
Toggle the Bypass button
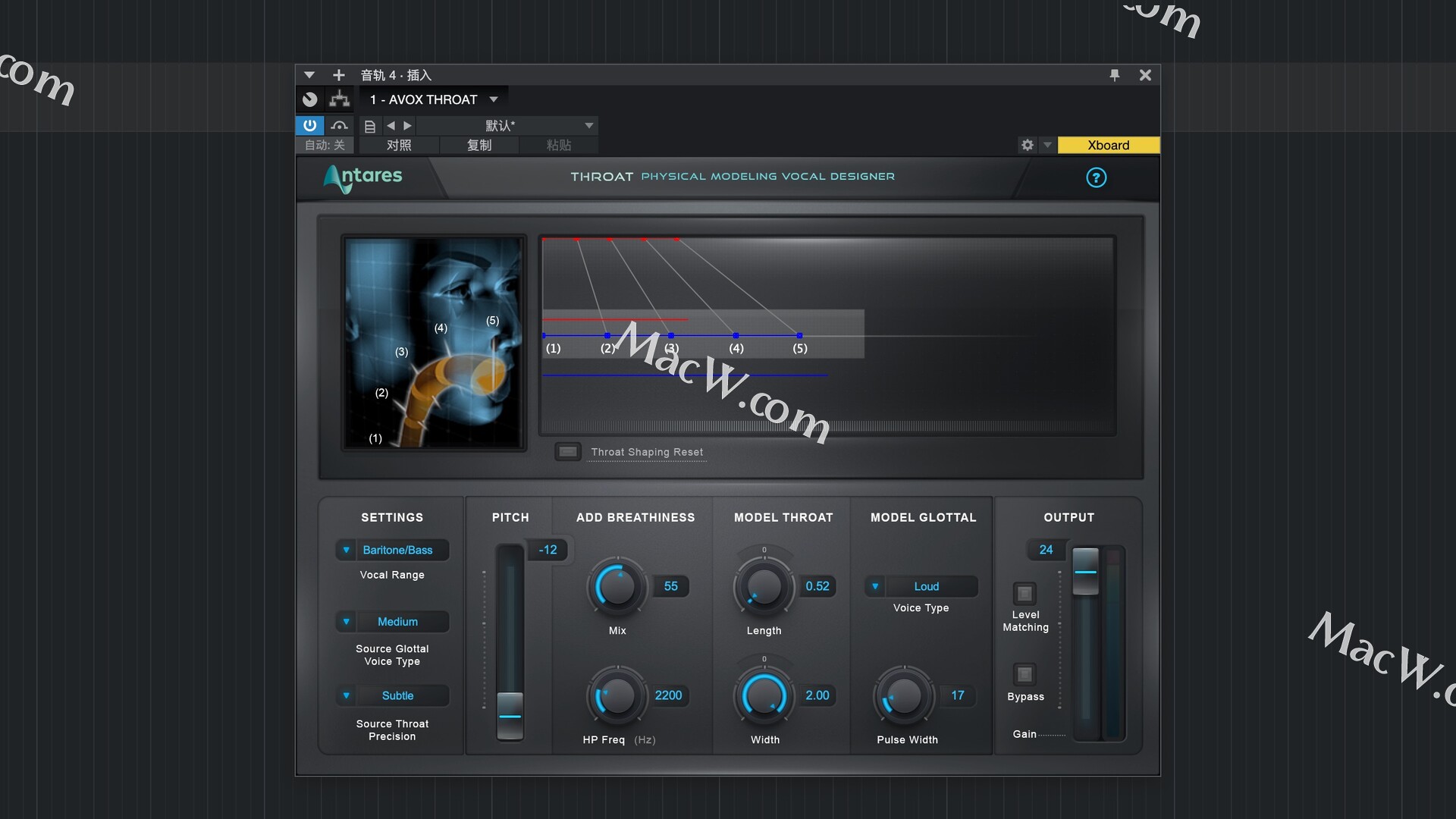tap(1025, 674)
